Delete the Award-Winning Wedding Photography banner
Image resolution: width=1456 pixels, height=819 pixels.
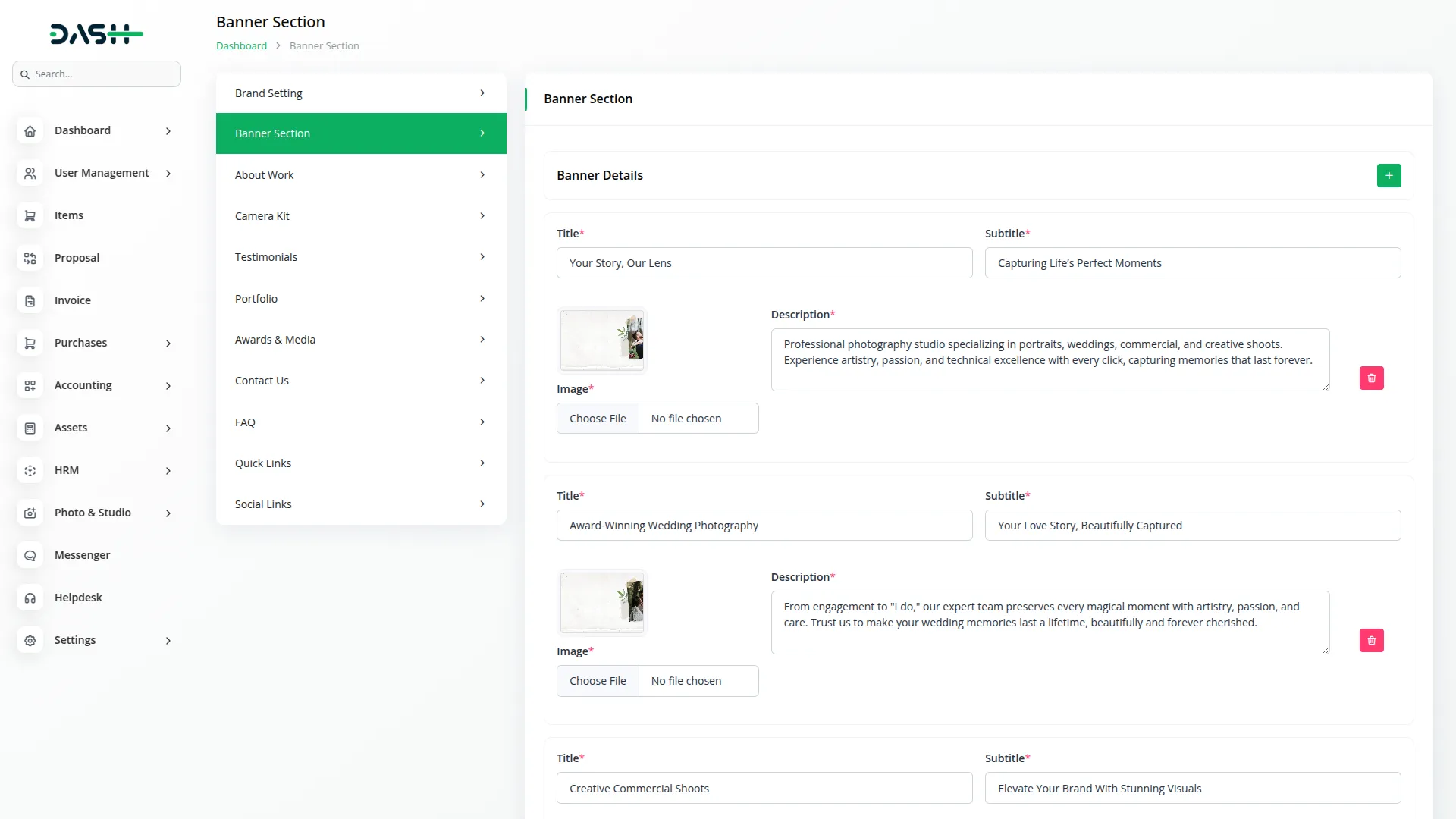point(1371,640)
